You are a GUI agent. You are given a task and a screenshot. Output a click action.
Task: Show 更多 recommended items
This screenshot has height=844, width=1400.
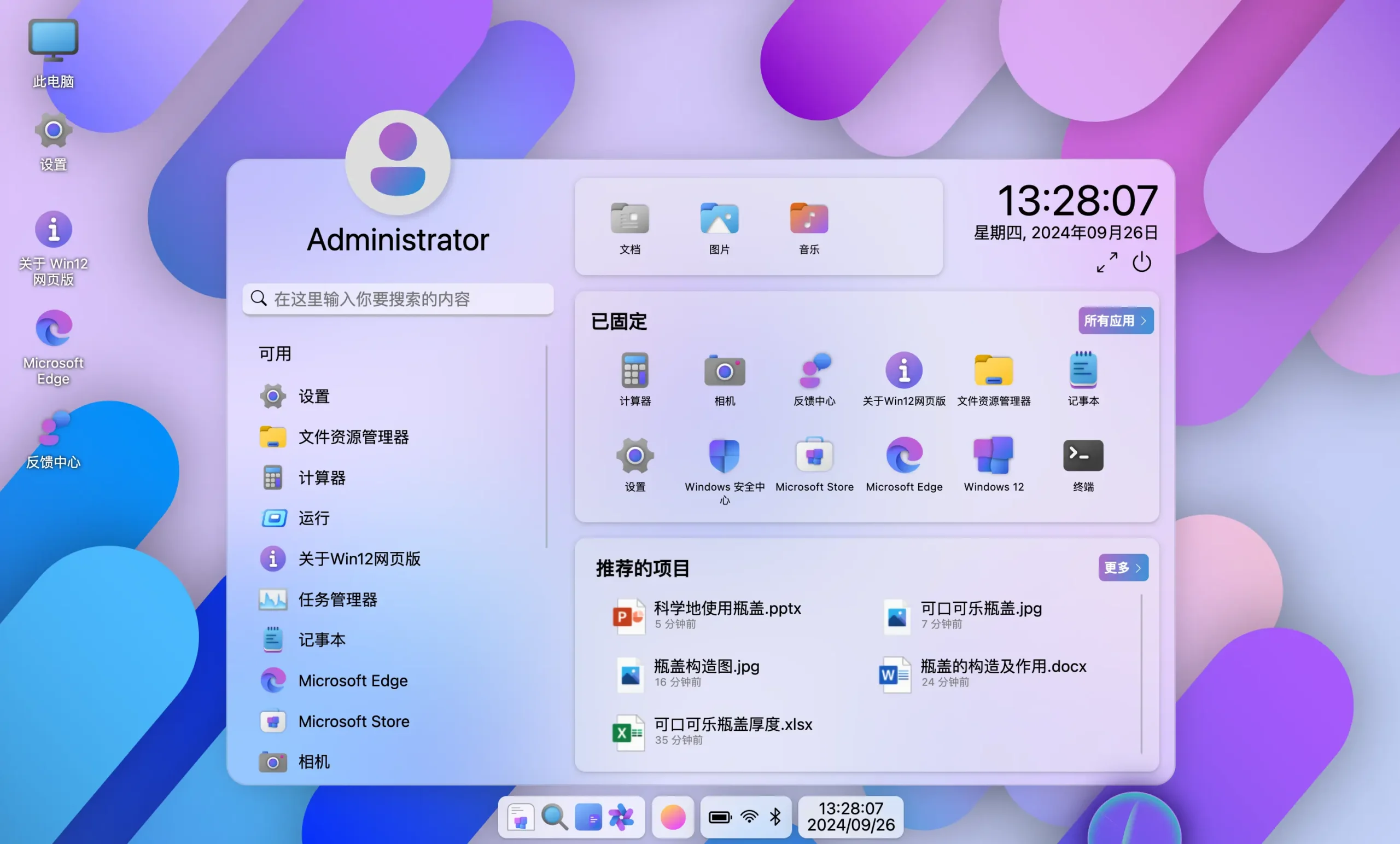click(1123, 567)
